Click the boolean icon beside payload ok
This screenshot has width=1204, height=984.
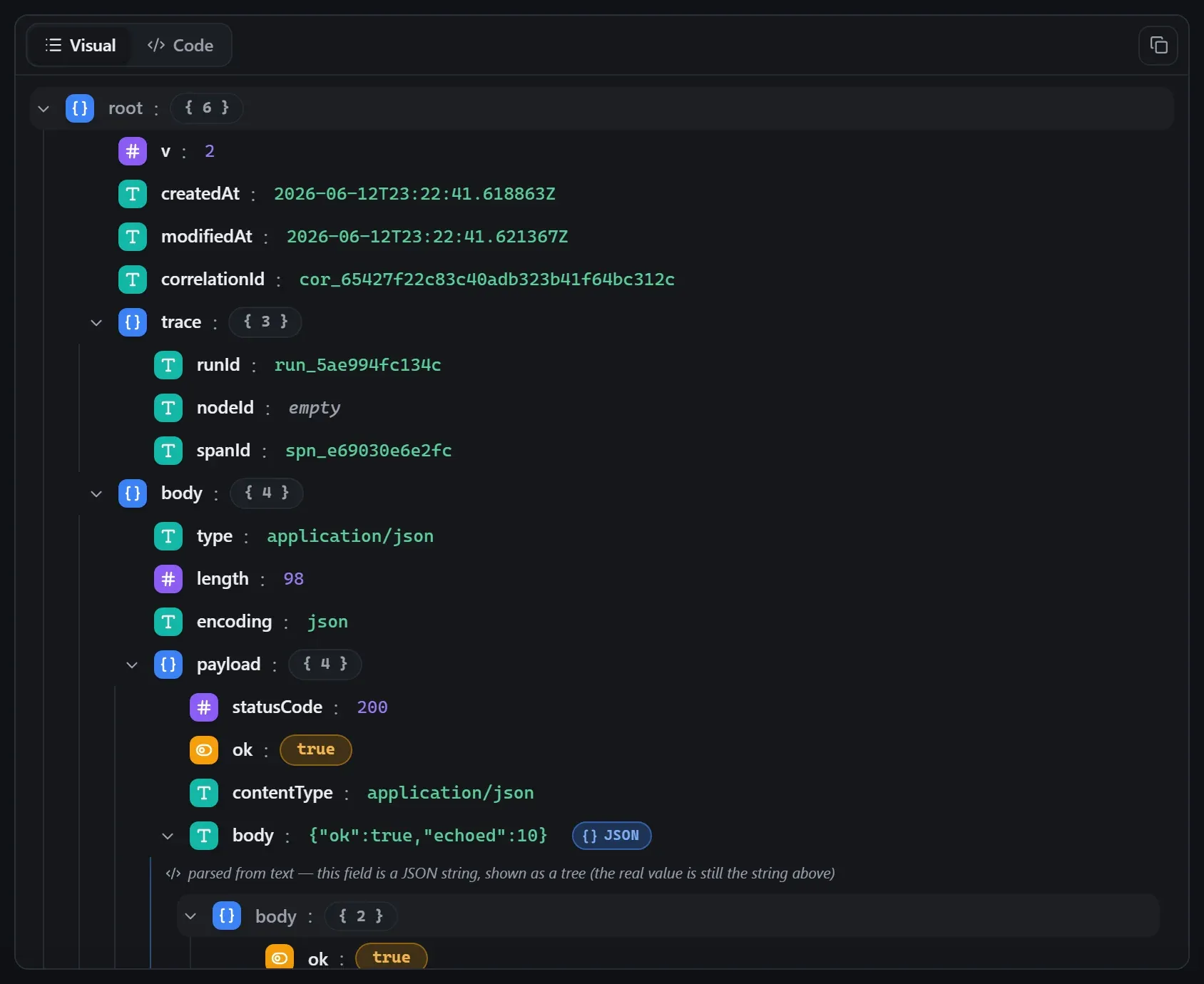(x=204, y=750)
